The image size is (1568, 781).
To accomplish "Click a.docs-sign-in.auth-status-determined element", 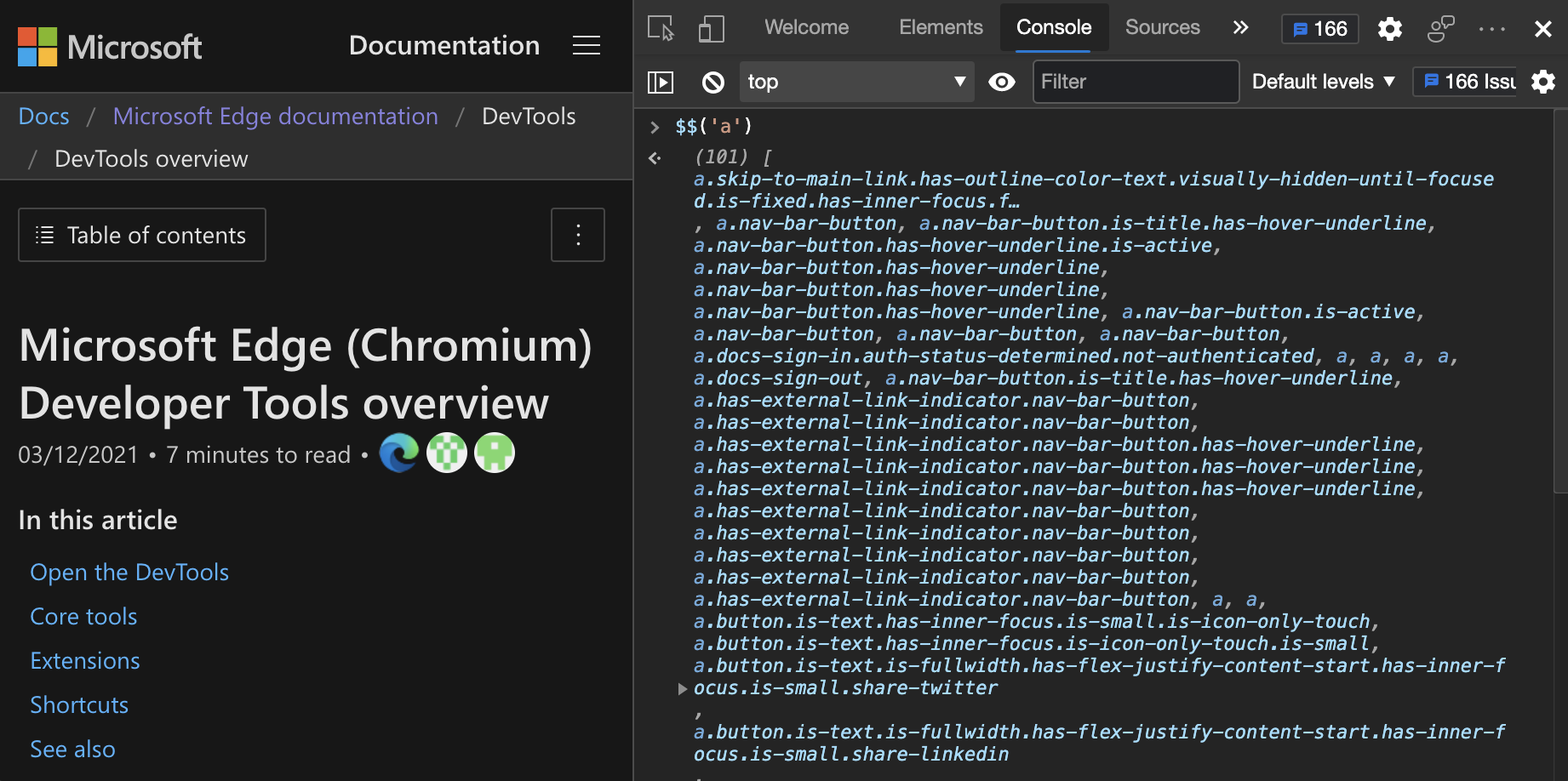I will (x=1004, y=356).
